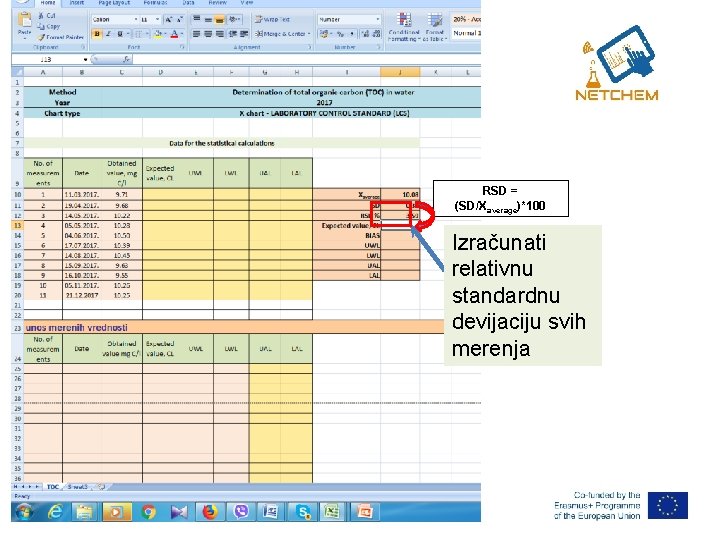Open the Formulas ribbon tab
Image resolution: width=720 pixels, height=540 pixels.
[155, 3]
